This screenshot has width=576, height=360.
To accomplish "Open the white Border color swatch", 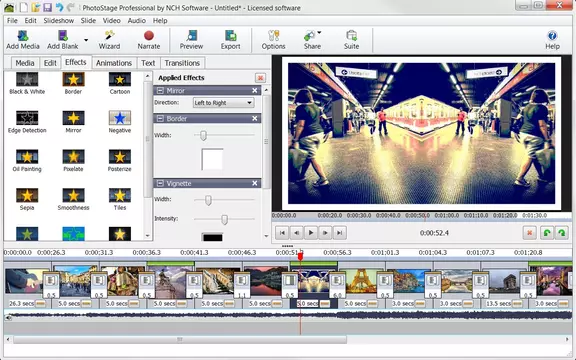I will click(x=212, y=159).
